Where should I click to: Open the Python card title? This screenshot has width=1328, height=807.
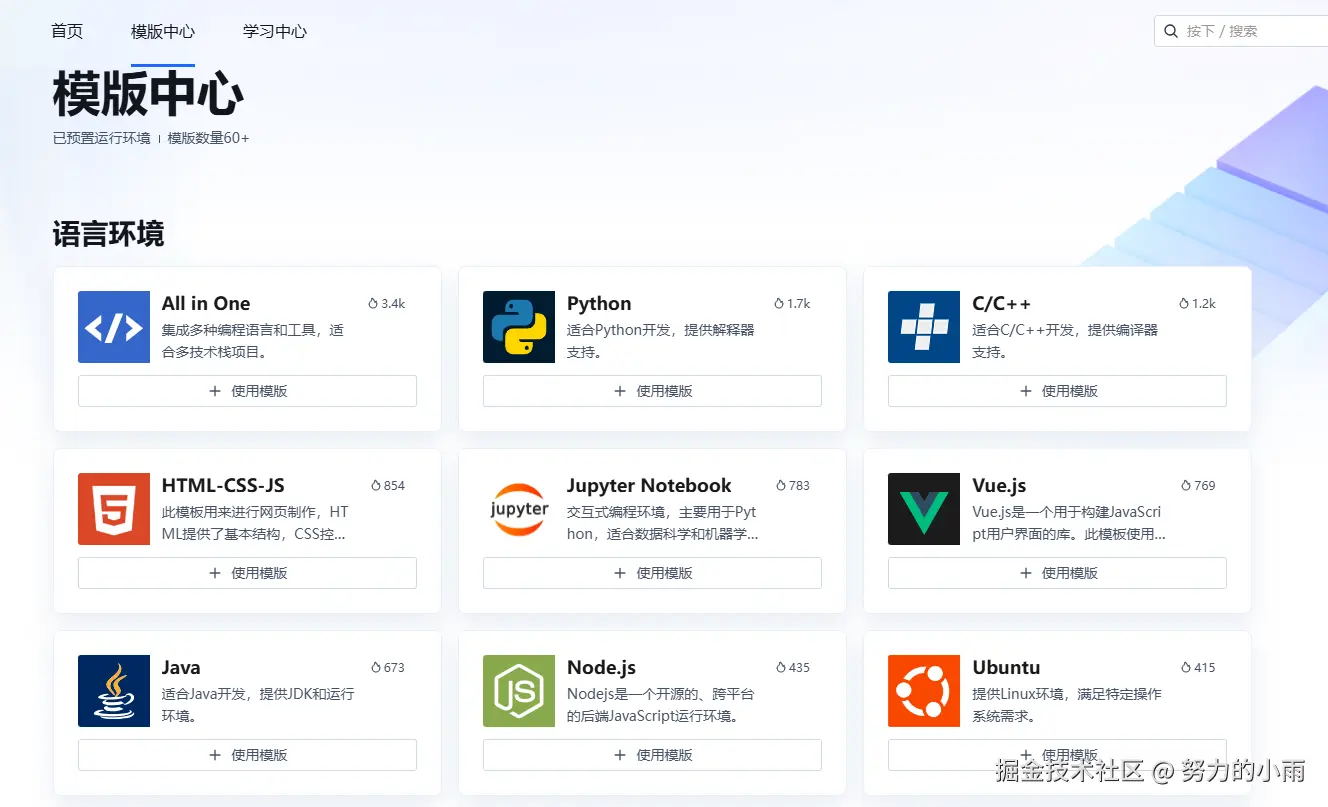click(599, 303)
